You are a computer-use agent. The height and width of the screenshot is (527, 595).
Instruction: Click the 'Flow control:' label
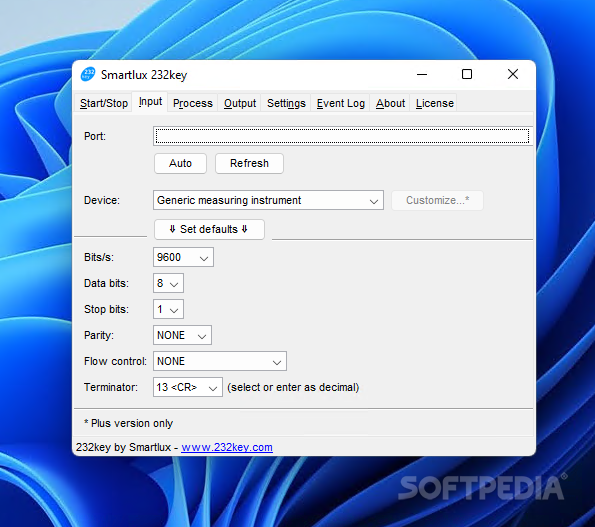pyautogui.click(x=115, y=361)
